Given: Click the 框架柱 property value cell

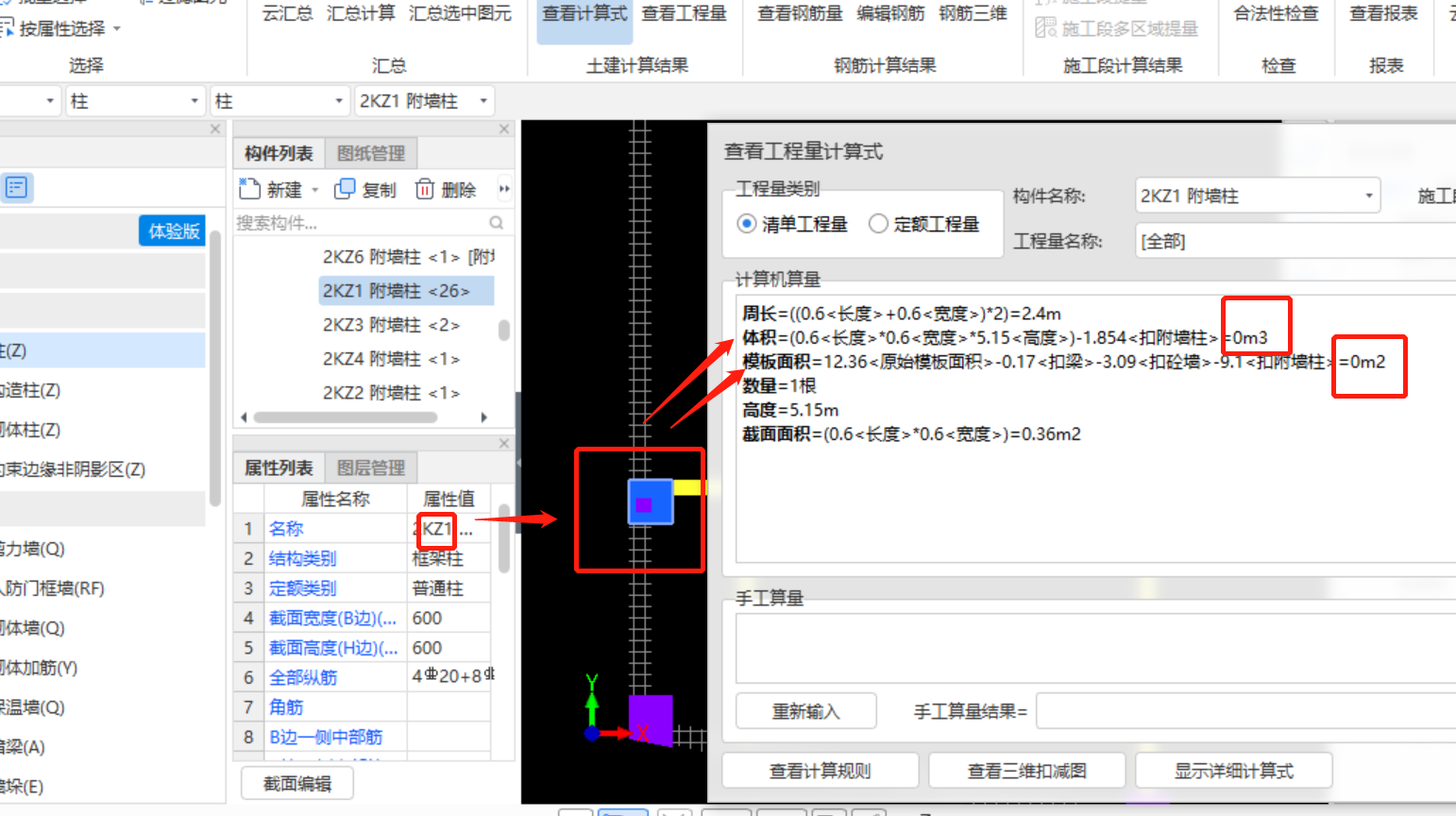Looking at the screenshot, I should point(449,558).
